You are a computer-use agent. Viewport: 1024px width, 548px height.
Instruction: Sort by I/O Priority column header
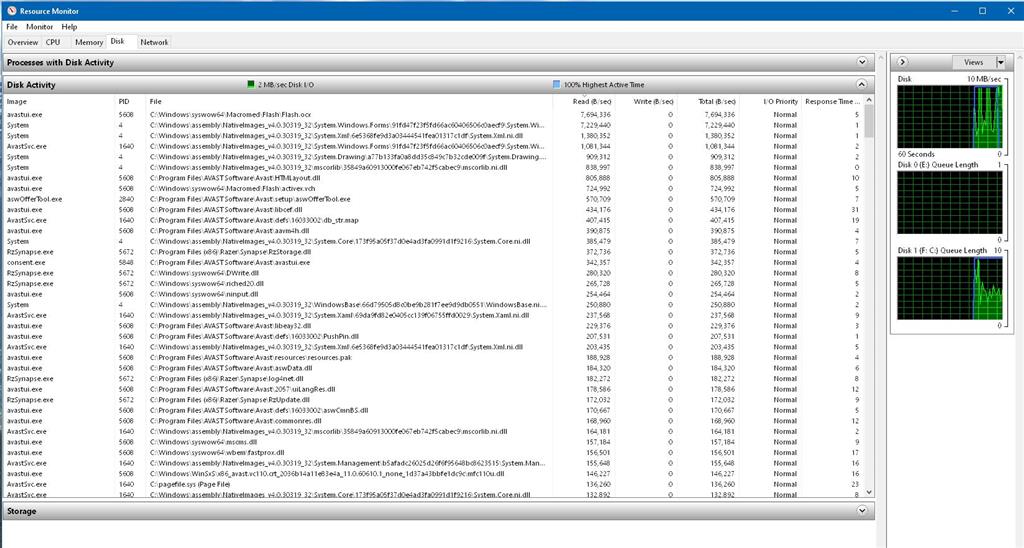(x=770, y=101)
